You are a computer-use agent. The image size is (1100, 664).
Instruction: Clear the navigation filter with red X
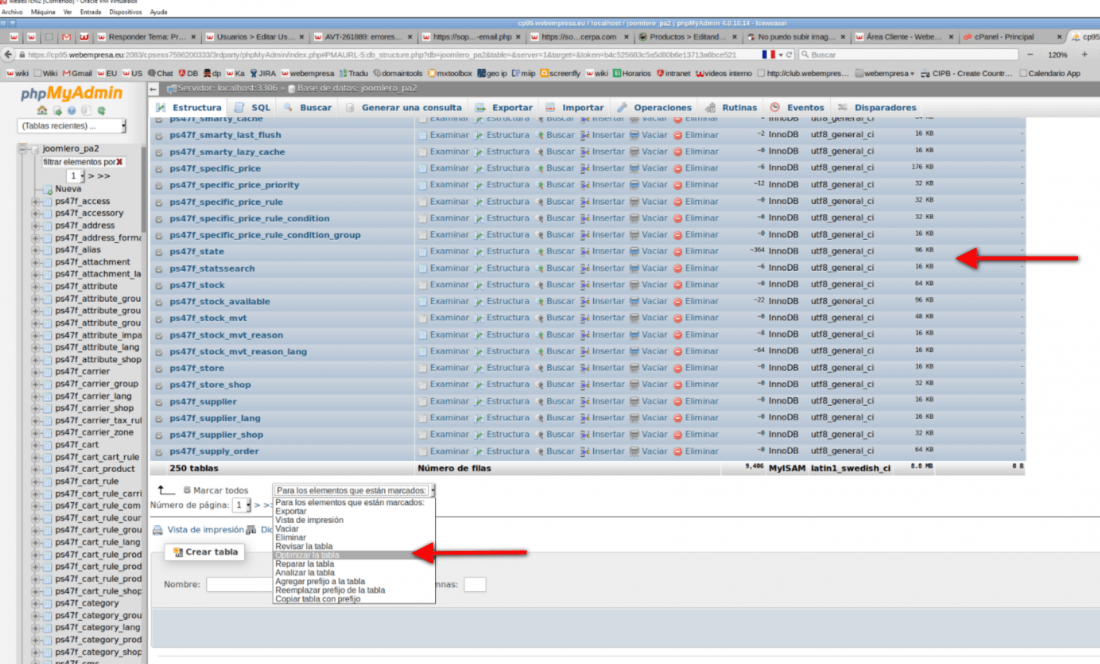(x=119, y=162)
